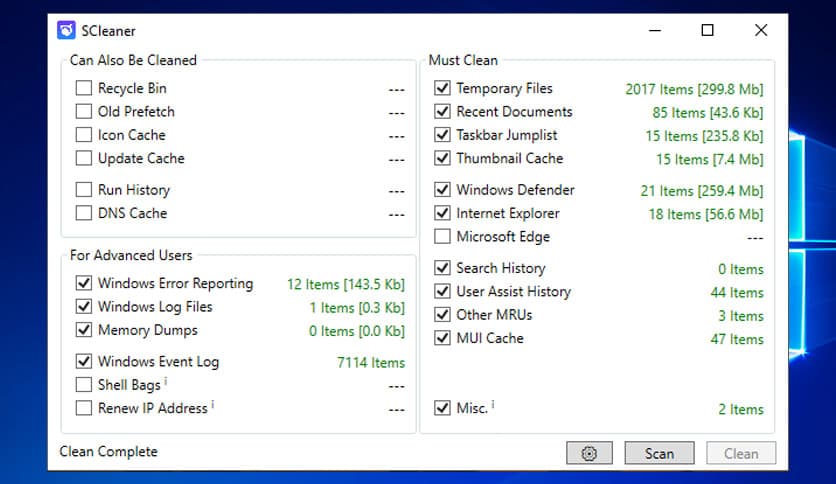Click the '2 Items' value for Misc.
Image resolution: width=836 pixels, height=484 pixels.
tap(741, 409)
